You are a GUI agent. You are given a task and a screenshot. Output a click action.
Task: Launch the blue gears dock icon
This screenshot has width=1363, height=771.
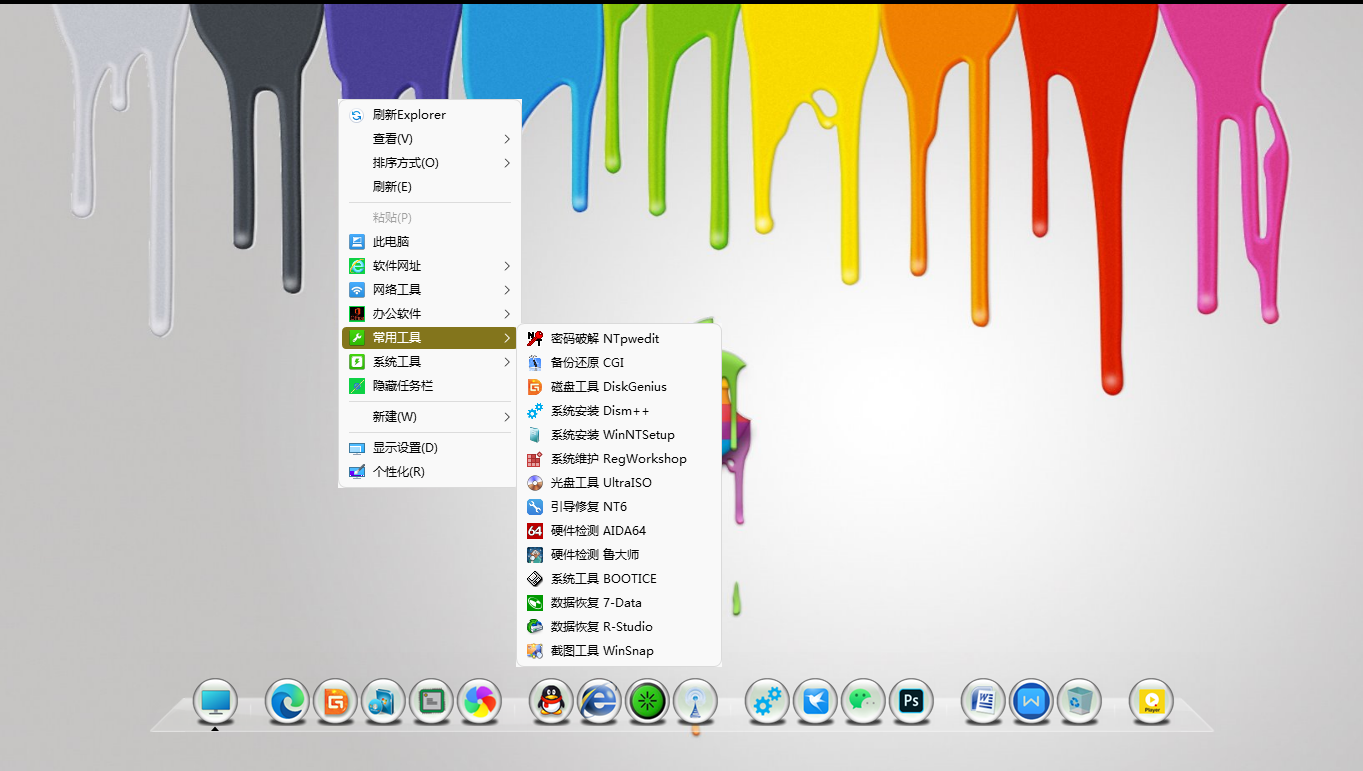click(x=767, y=701)
